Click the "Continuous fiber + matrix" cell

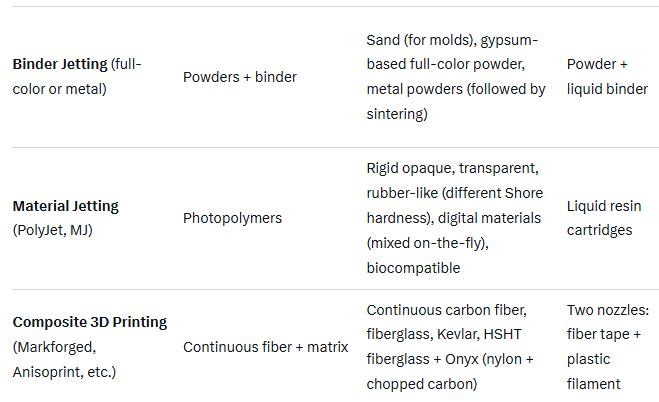pyautogui.click(x=265, y=347)
